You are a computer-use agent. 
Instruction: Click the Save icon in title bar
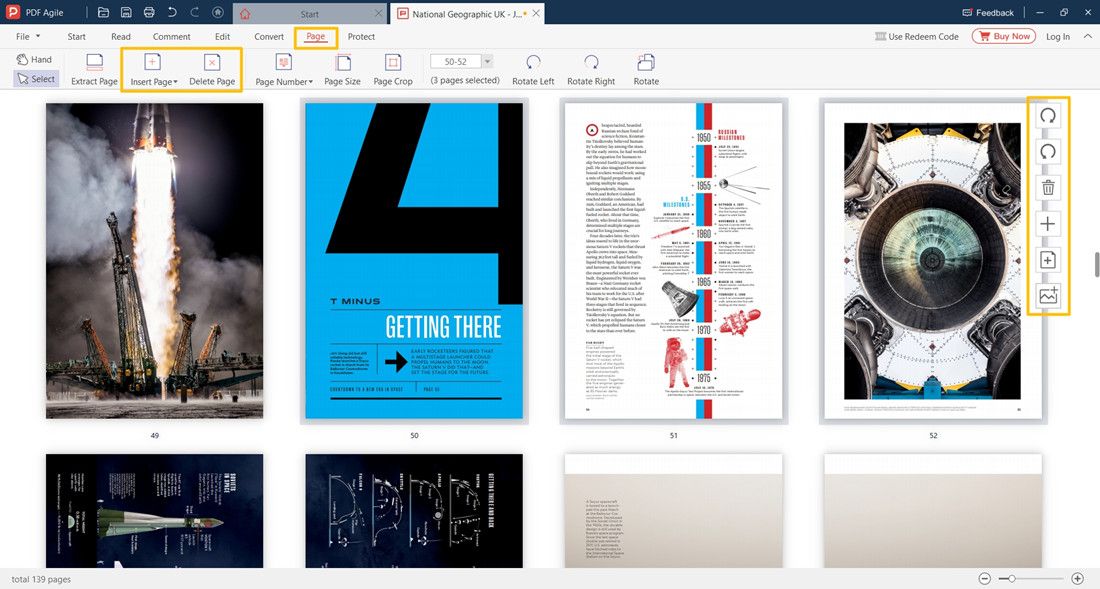[x=126, y=12]
